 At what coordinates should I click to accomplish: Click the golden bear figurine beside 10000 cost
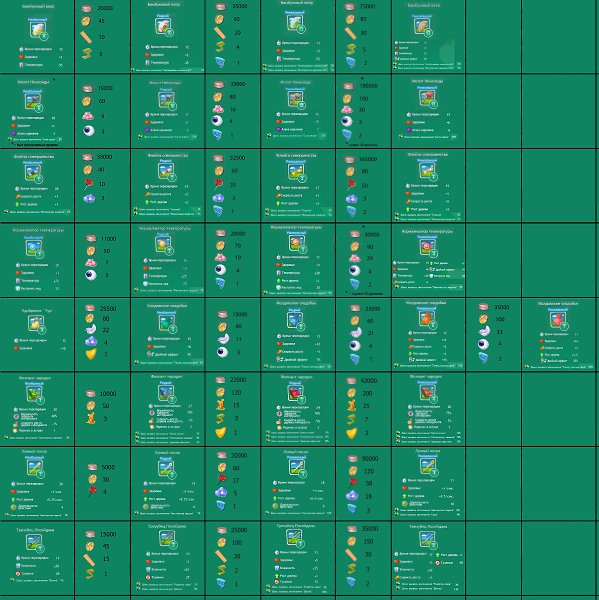pos(91,418)
